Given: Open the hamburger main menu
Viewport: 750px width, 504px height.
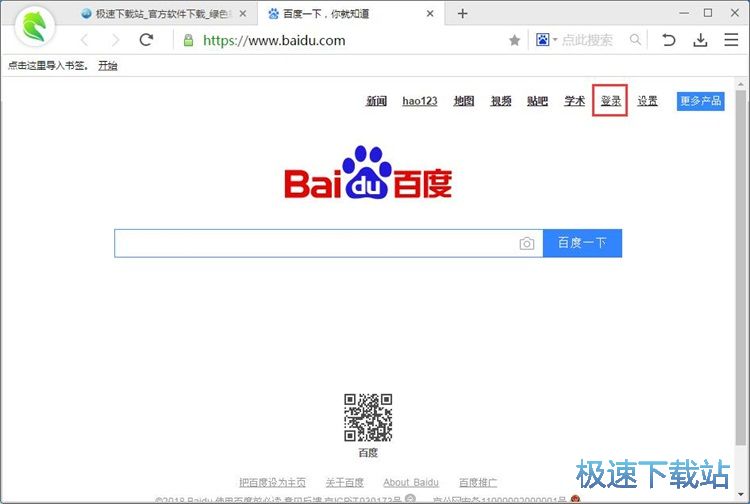Looking at the screenshot, I should [731, 40].
